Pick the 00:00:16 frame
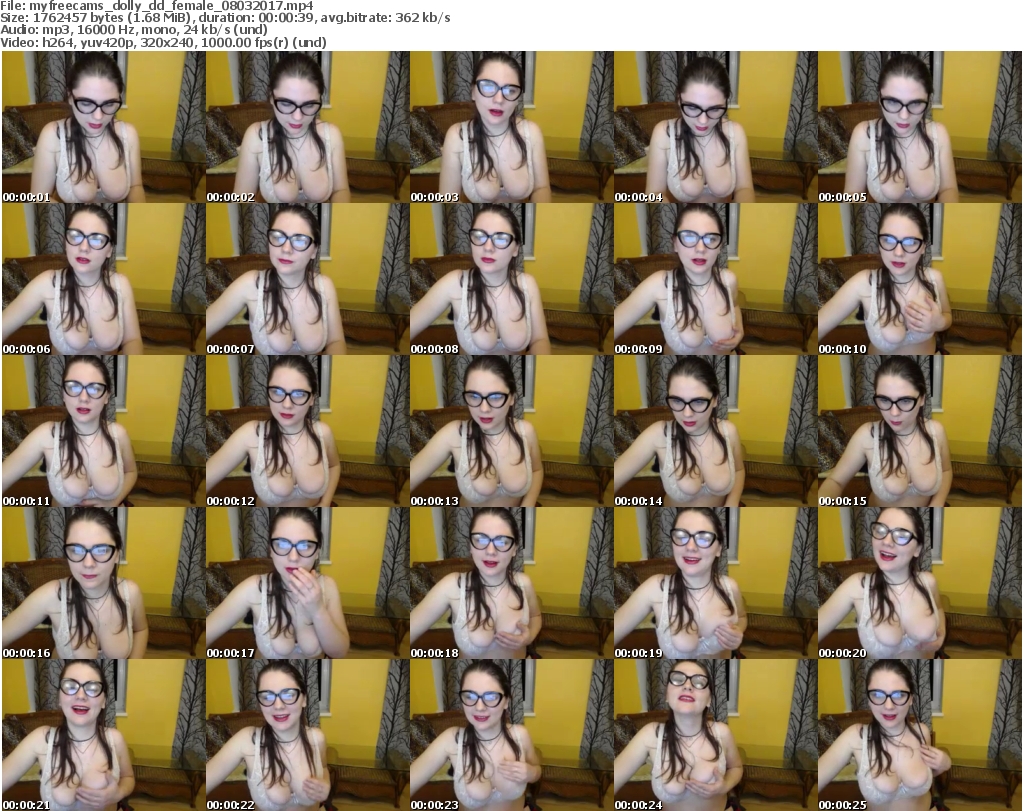Viewport: 1024px width, 811px height. tap(103, 583)
